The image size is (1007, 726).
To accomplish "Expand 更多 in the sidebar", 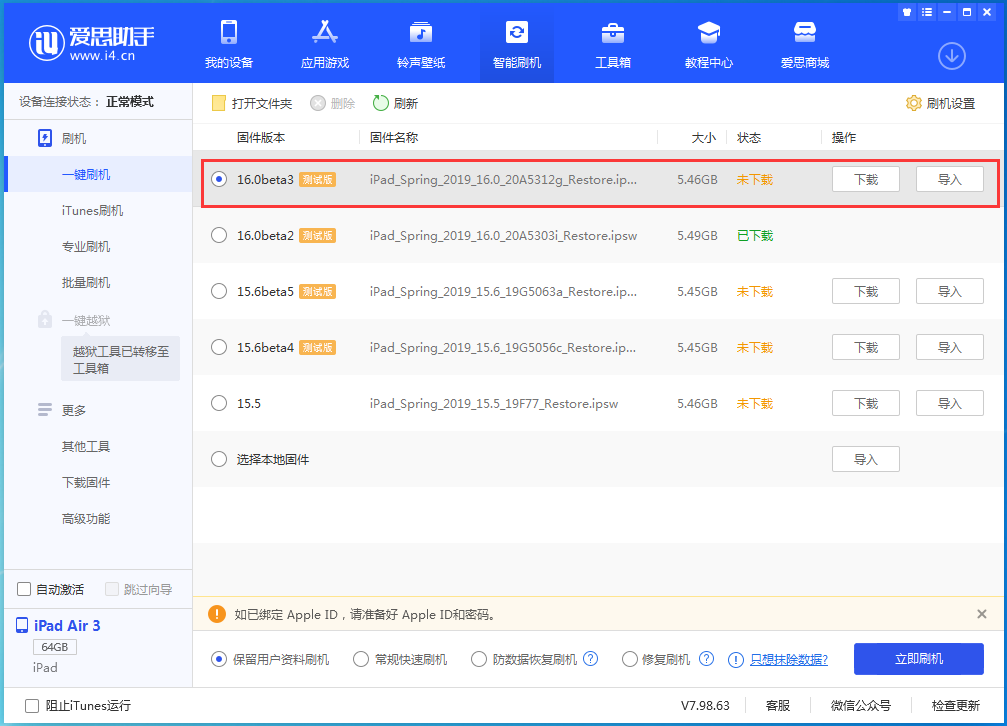I will coord(70,409).
